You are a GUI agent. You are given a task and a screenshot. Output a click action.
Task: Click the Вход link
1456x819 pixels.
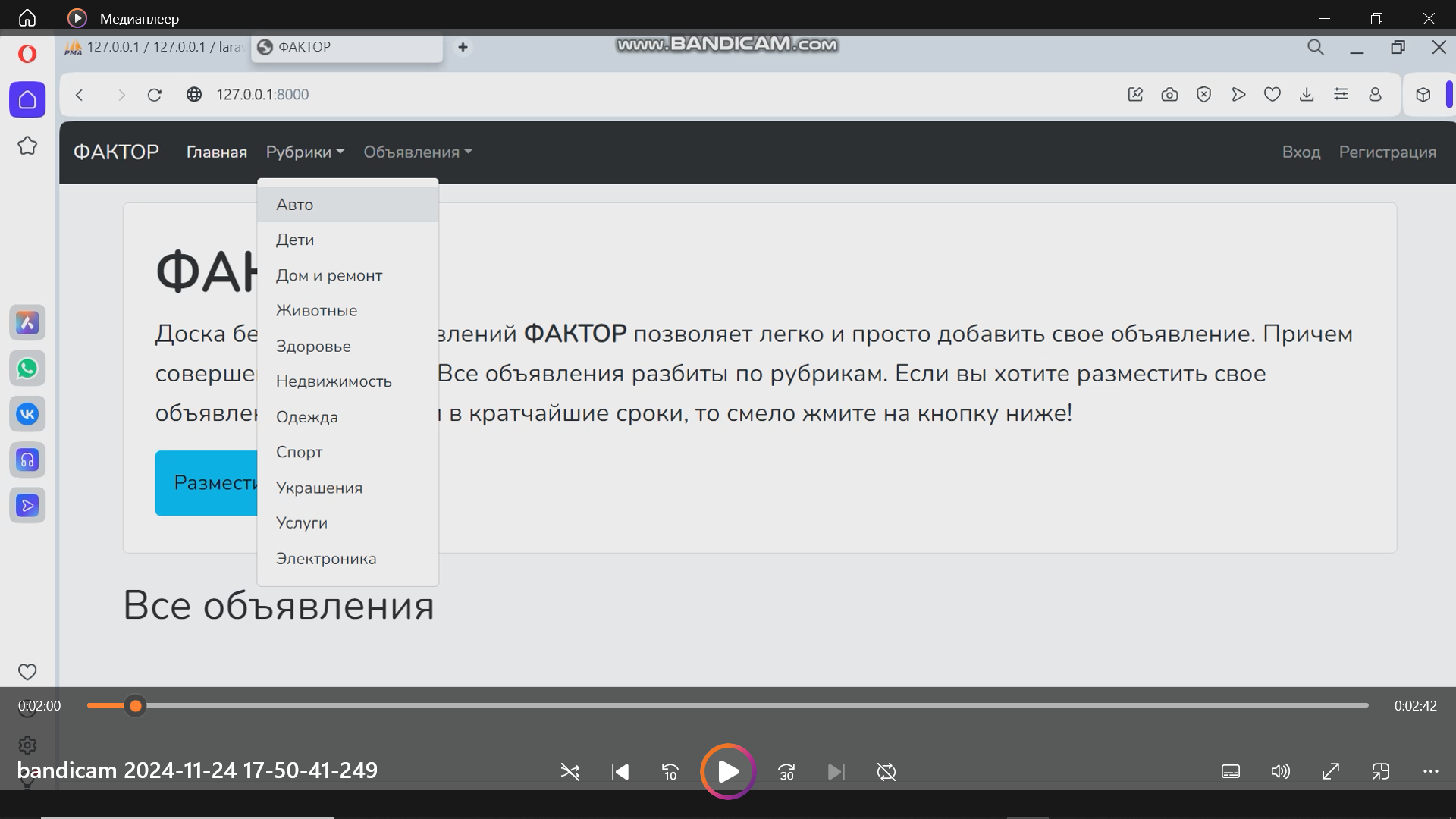[x=1301, y=152]
